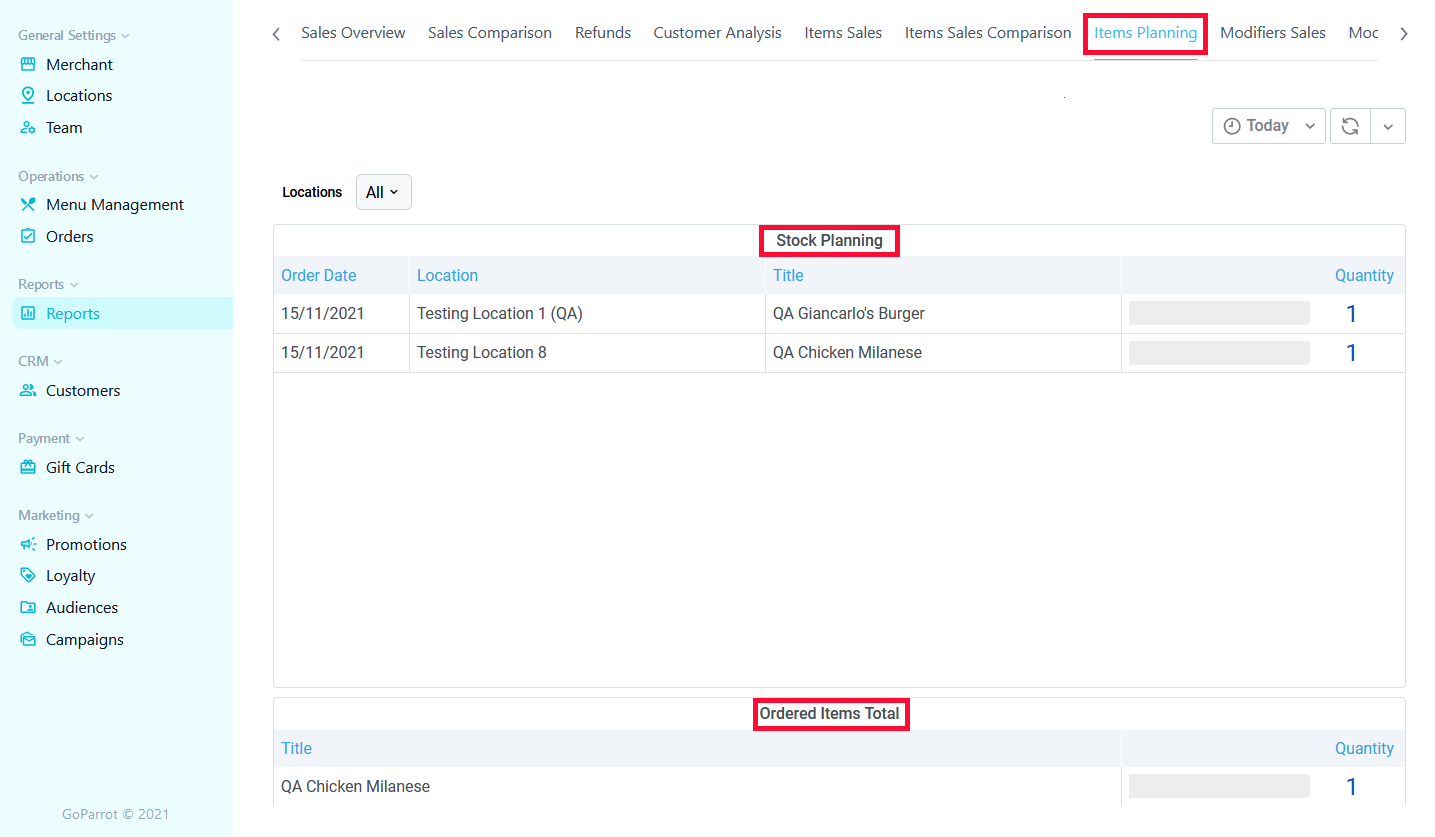Click the QA Giancarlo's Burger quantity bar
This screenshot has width=1435, height=837.
pyautogui.click(x=1219, y=313)
